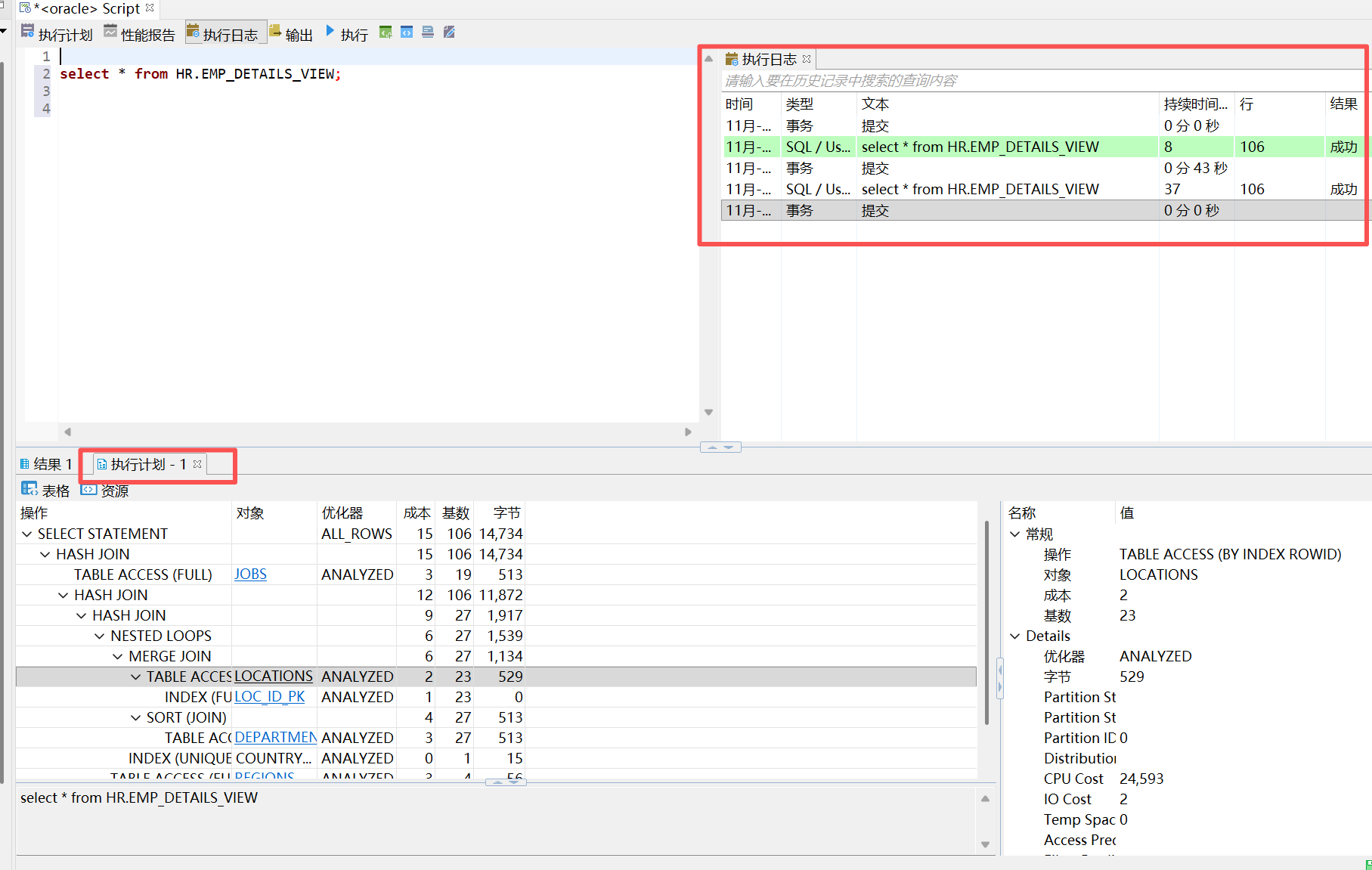The image size is (1372, 870).
Task: Click the execution log search field
Action: tap(1036, 80)
